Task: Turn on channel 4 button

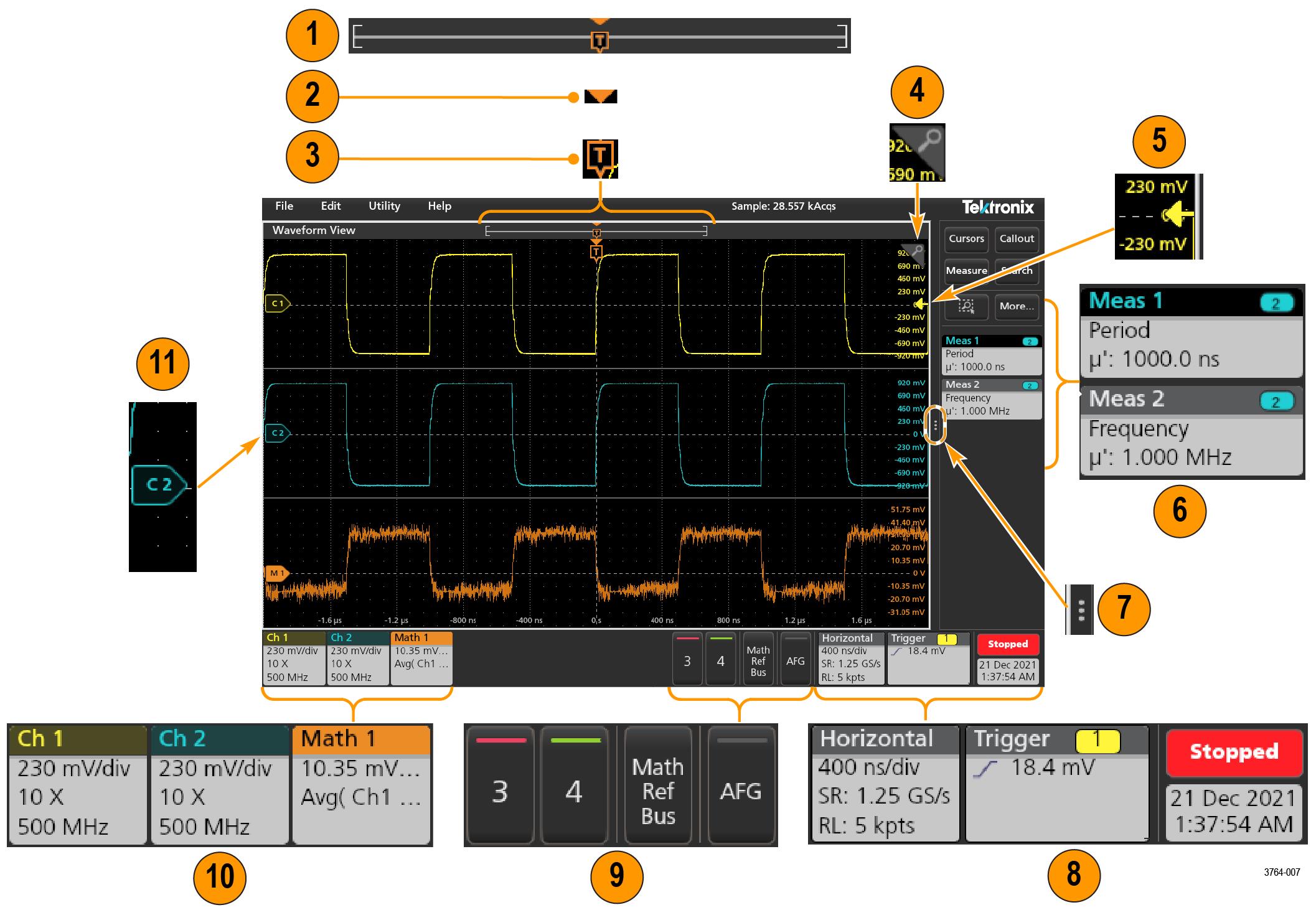Action: [x=720, y=660]
